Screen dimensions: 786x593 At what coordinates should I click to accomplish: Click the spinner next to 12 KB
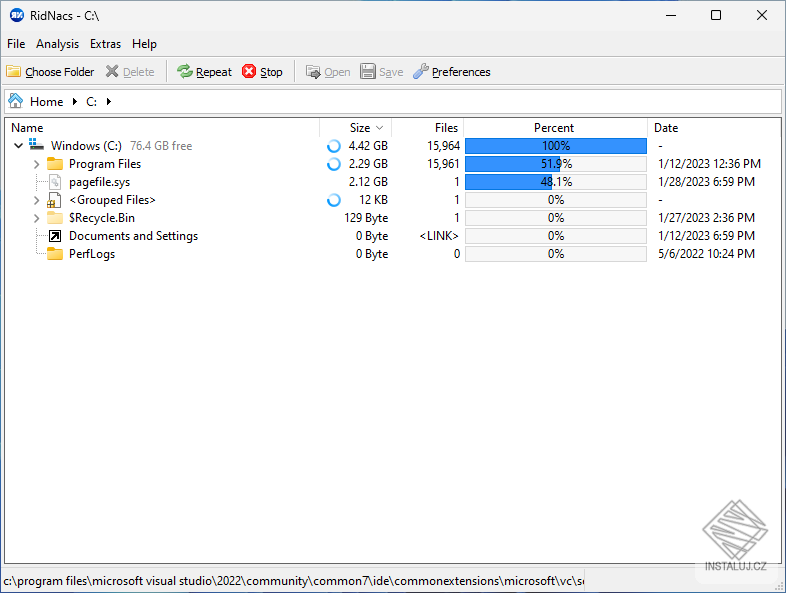(x=334, y=200)
